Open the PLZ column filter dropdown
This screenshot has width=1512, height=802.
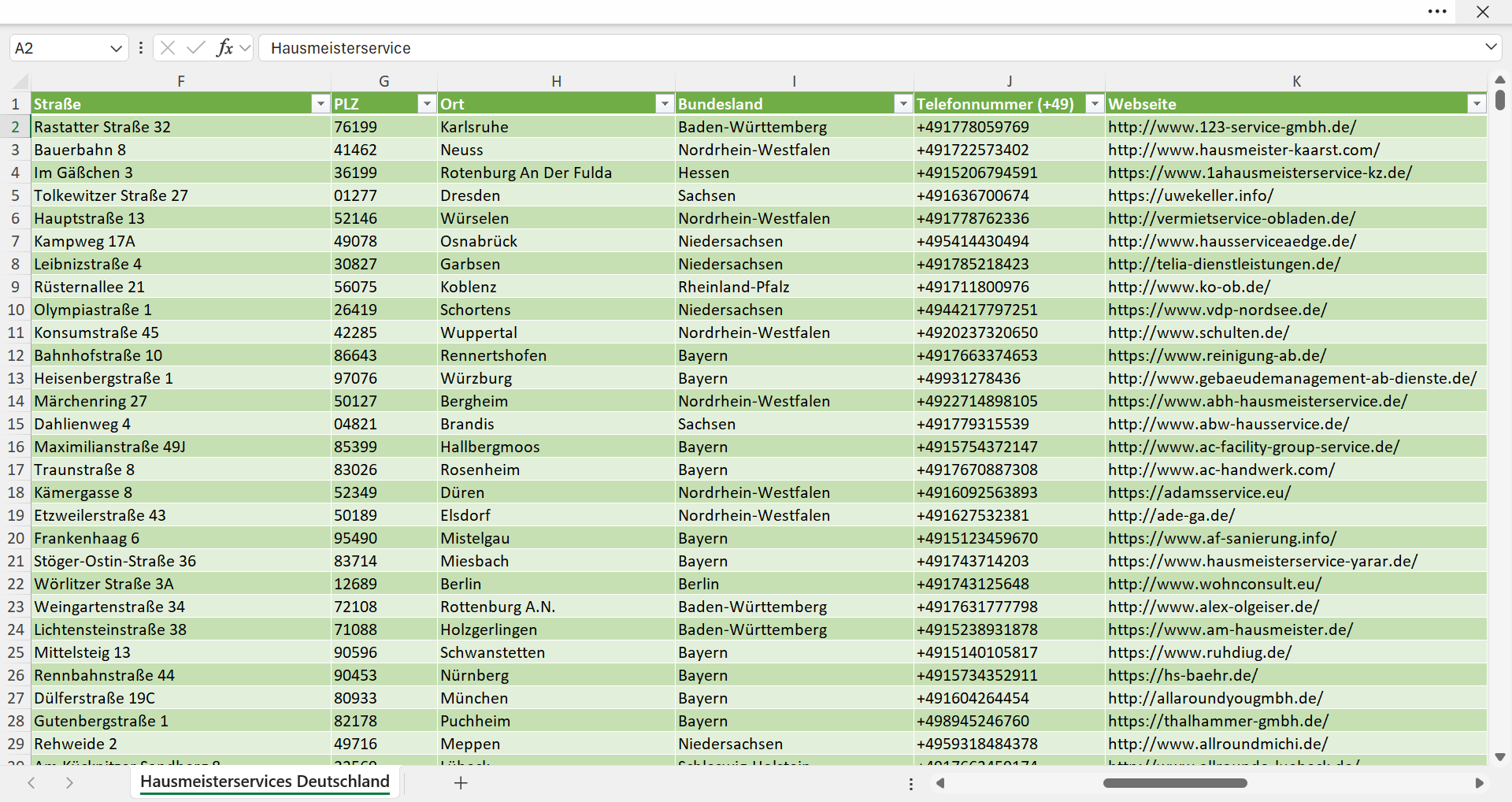[427, 104]
